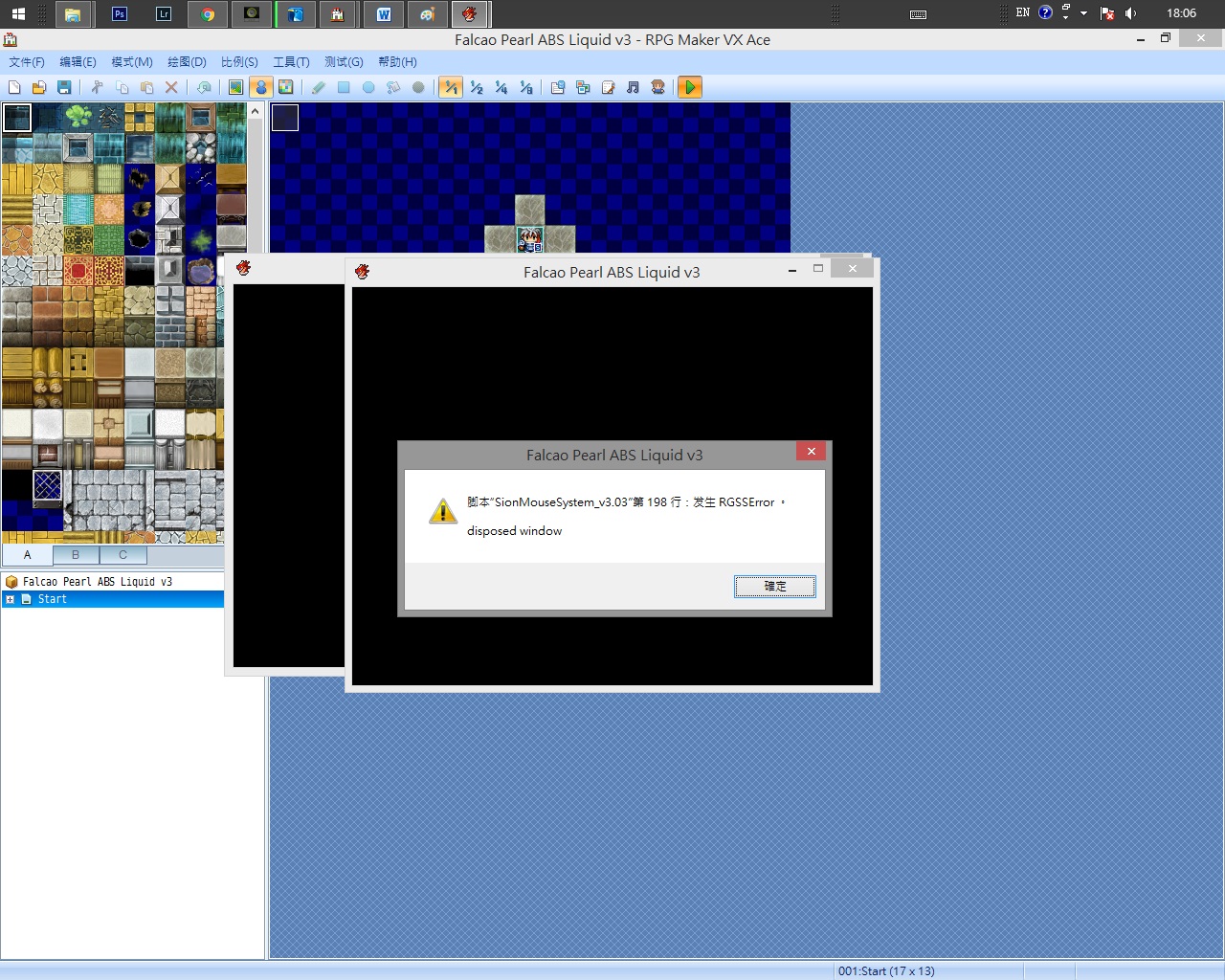Click the player start event on the map
The height and width of the screenshot is (980, 1225).
(530, 239)
